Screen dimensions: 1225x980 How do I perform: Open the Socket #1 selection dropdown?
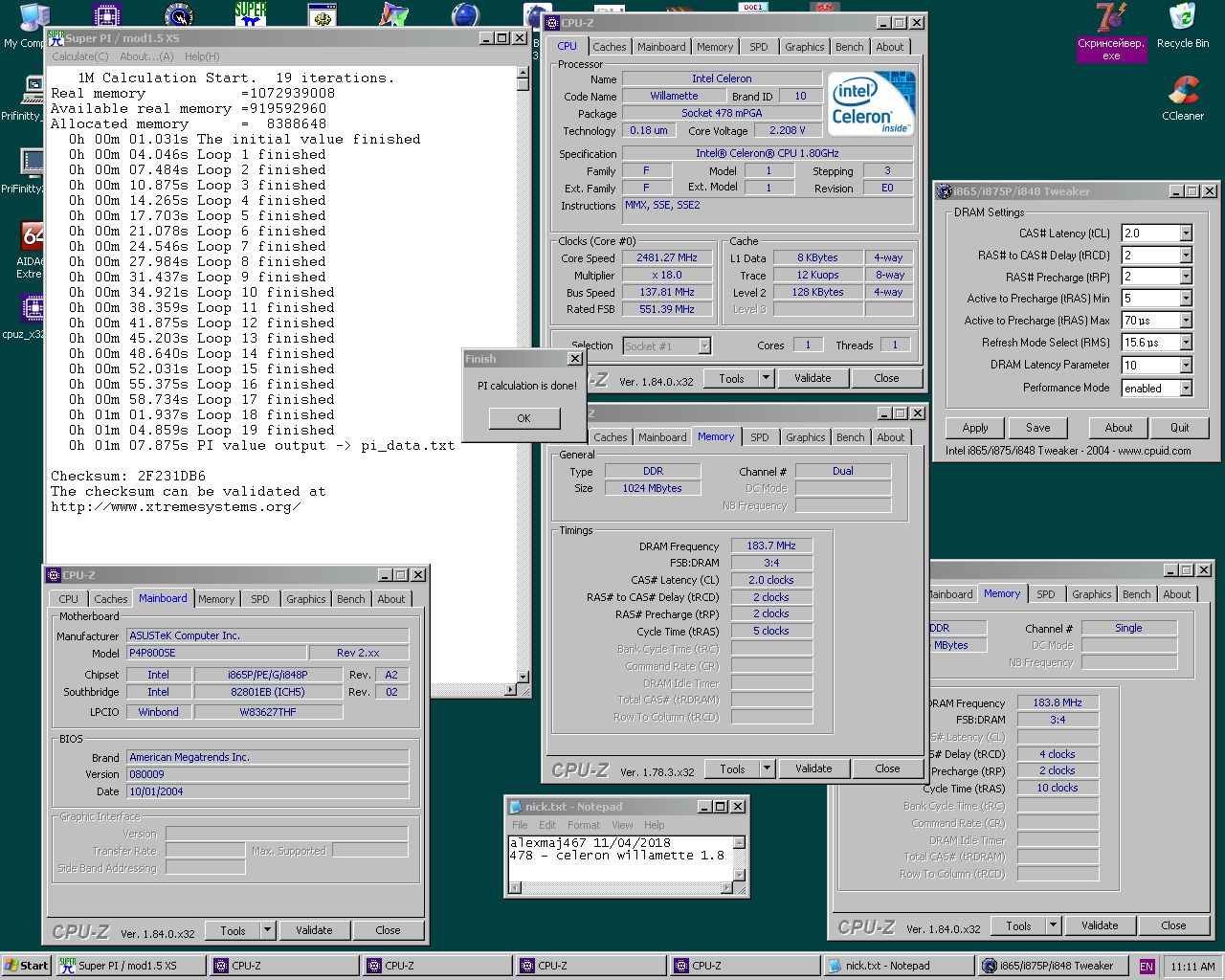tap(704, 346)
